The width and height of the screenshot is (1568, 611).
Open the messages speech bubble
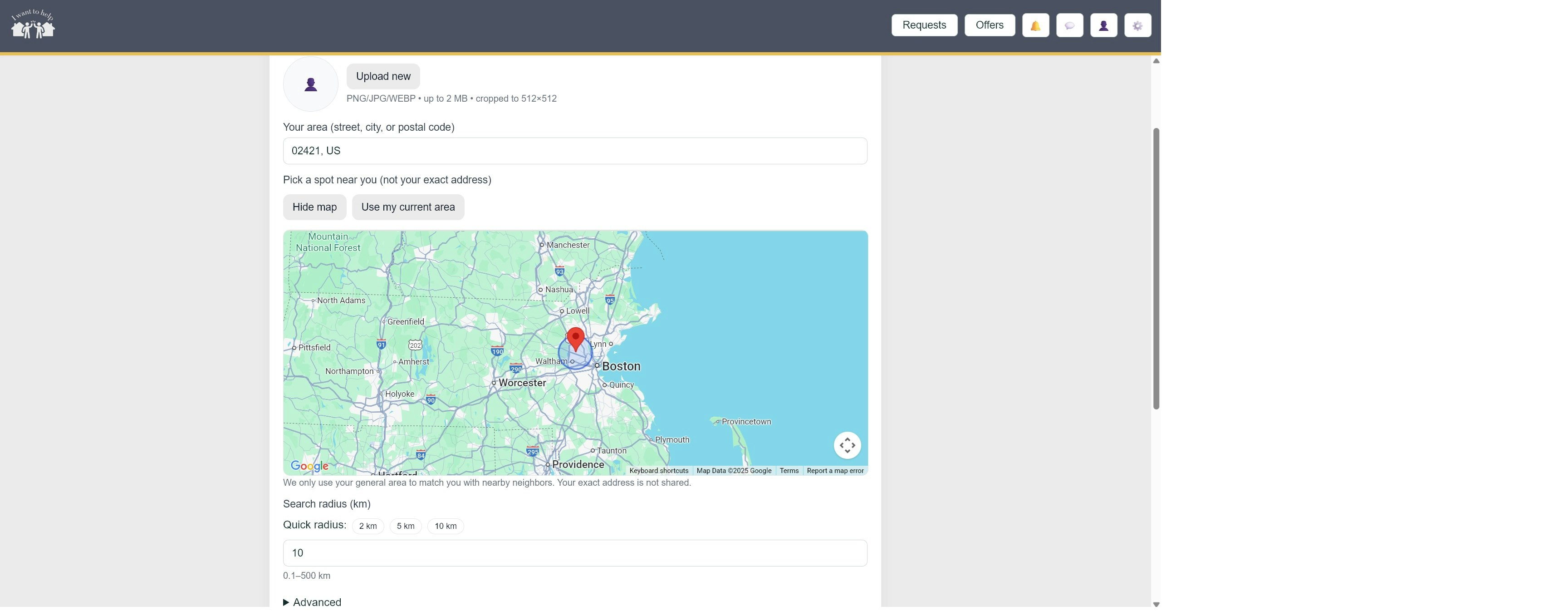click(1069, 25)
